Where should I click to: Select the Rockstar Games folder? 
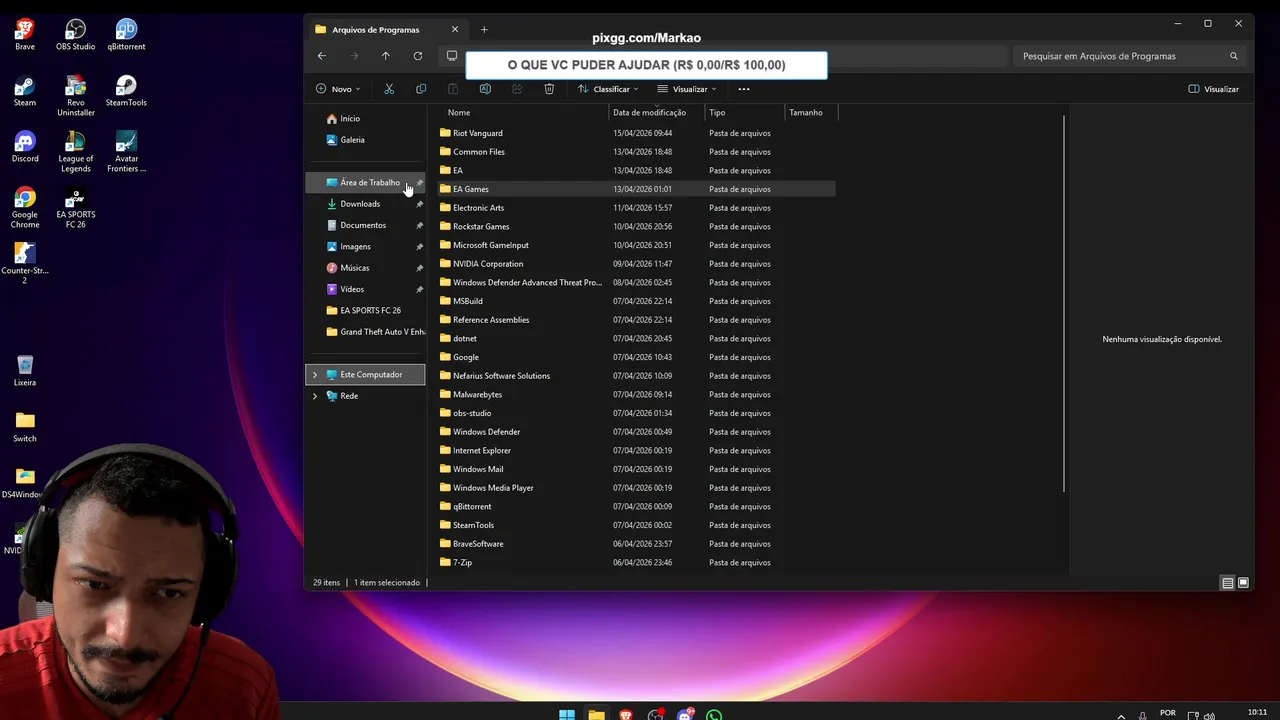click(x=481, y=226)
